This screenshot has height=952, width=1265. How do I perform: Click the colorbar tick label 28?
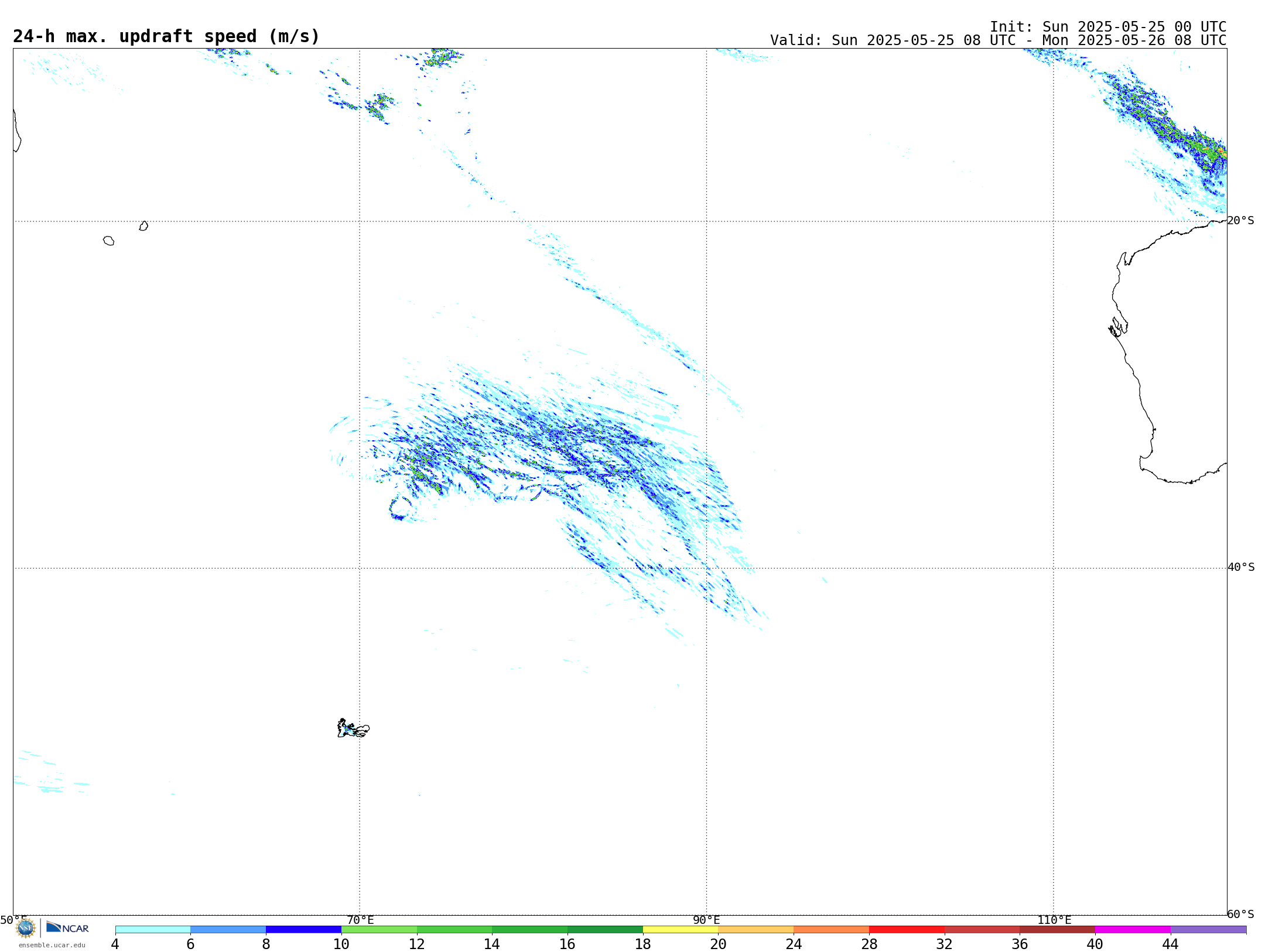pos(869,944)
